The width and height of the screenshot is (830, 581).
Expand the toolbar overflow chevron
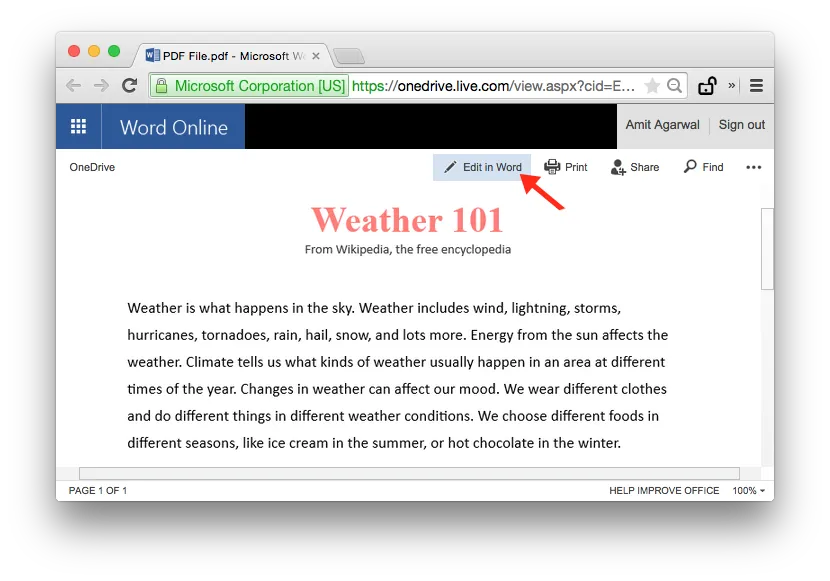(733, 85)
